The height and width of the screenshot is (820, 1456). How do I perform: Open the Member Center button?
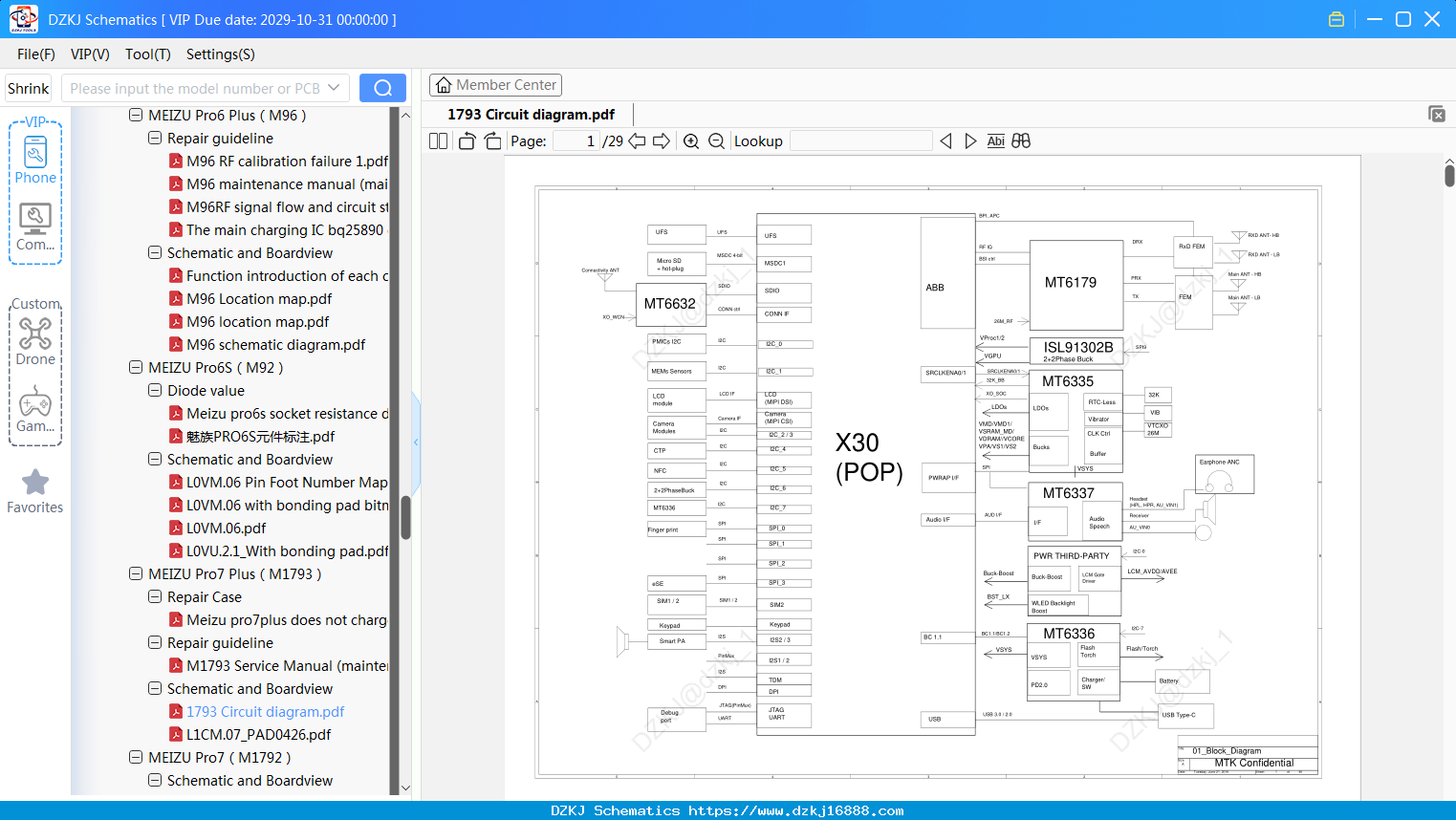point(495,85)
